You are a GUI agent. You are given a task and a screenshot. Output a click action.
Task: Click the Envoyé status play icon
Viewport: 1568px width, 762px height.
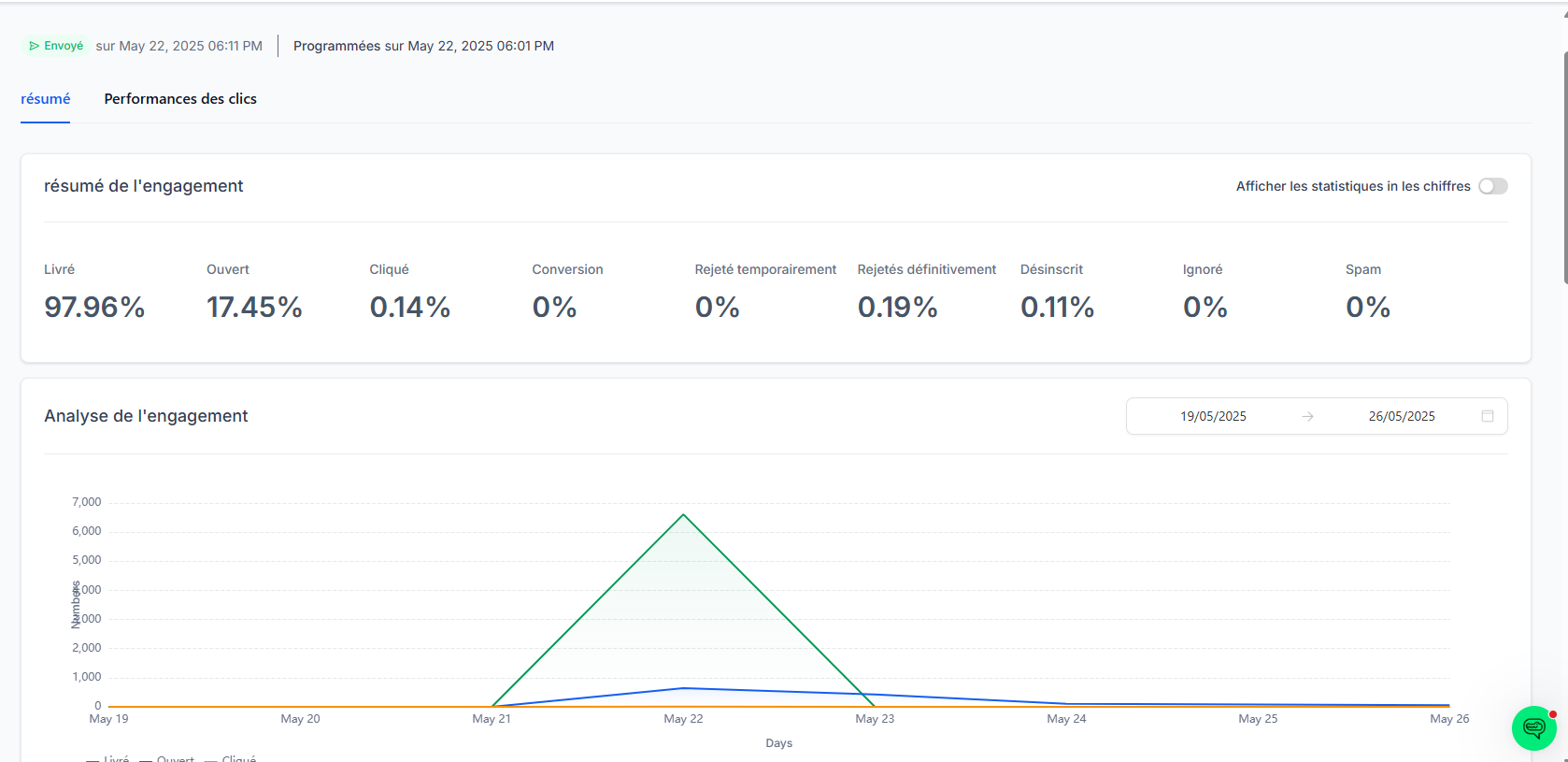coord(35,46)
